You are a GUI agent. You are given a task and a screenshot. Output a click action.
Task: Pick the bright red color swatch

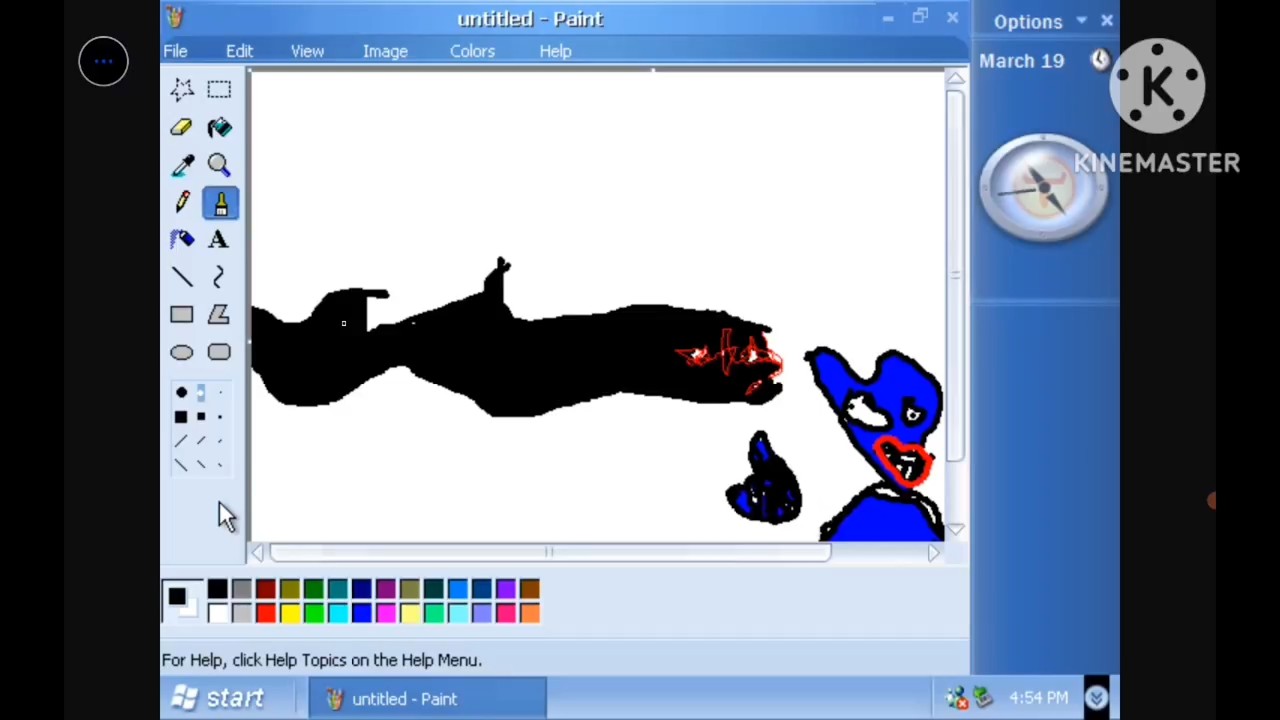(x=265, y=612)
